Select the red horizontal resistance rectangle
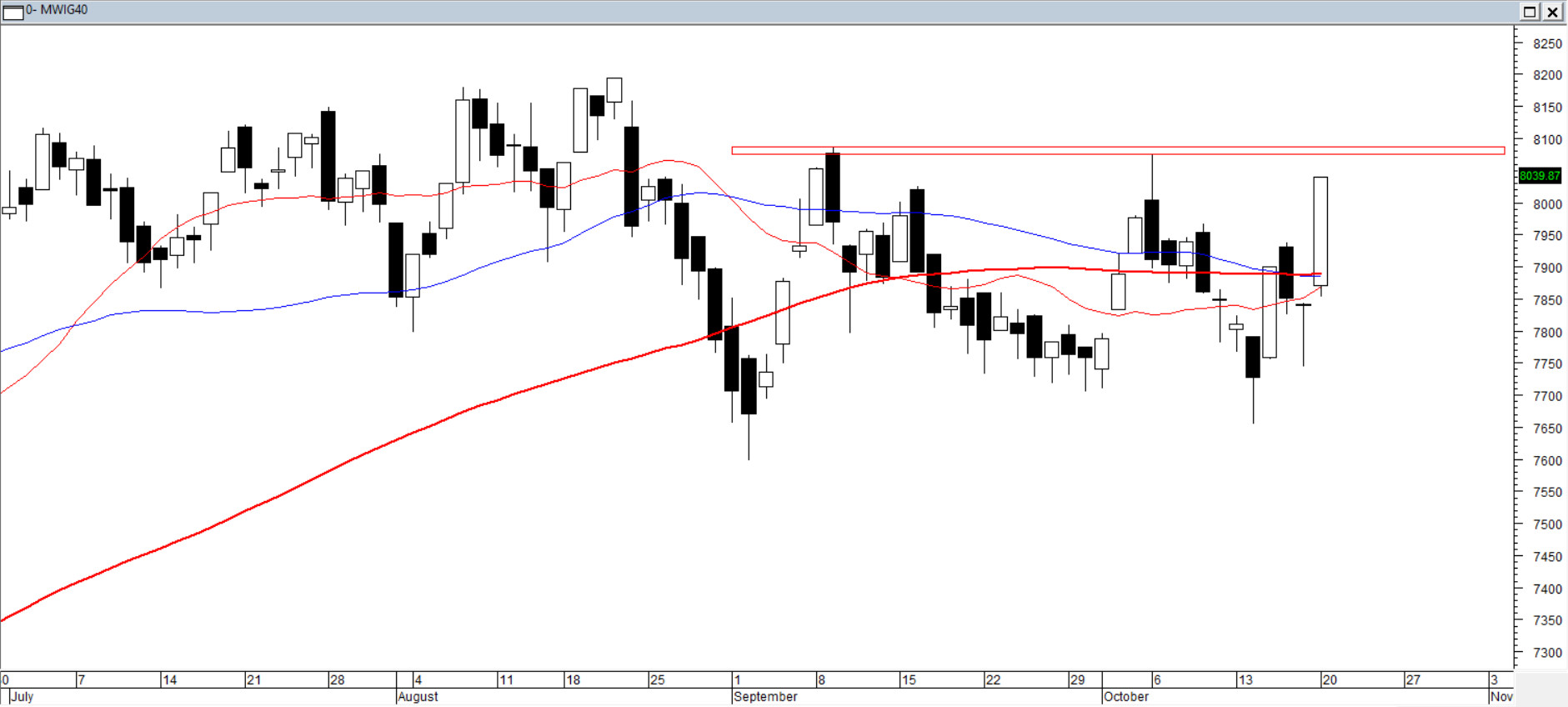Screen dimensions: 1568x707 (x=1117, y=151)
